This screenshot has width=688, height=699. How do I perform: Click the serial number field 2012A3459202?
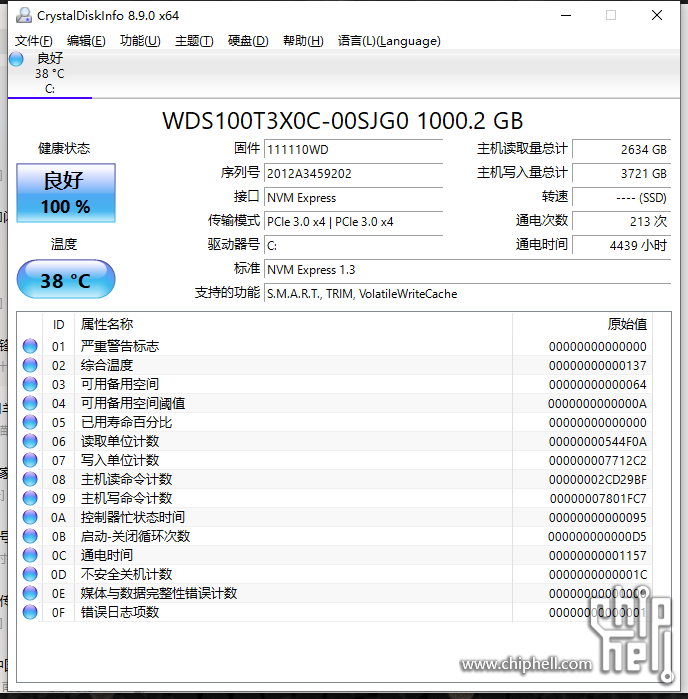(x=354, y=173)
